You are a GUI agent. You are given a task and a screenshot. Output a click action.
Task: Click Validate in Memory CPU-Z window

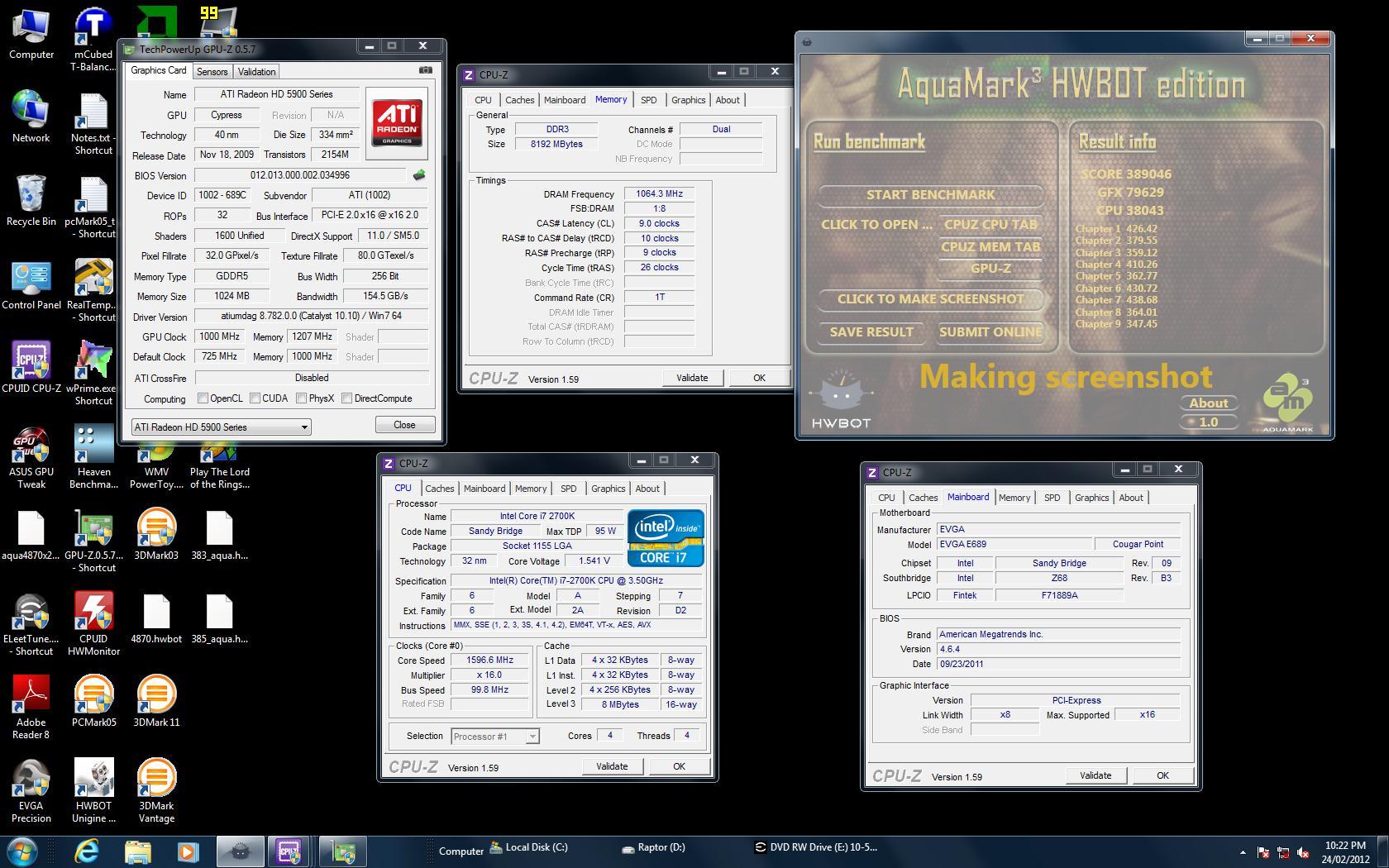click(692, 378)
